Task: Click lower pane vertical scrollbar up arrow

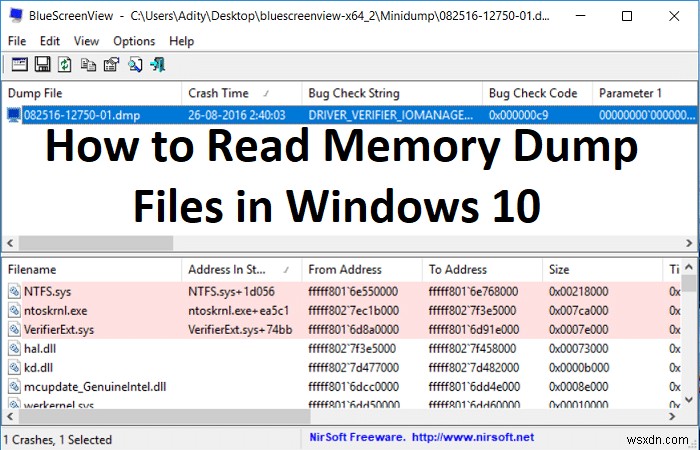Action: [x=689, y=267]
